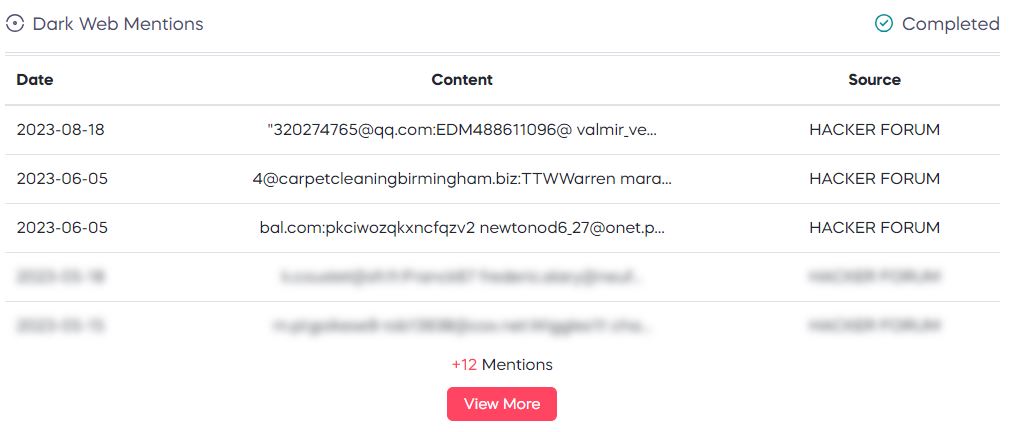This screenshot has width=1014, height=432.
Task: Click the date in the 4@carpetcleaningbirmingham row
Action: pyautogui.click(x=62, y=179)
